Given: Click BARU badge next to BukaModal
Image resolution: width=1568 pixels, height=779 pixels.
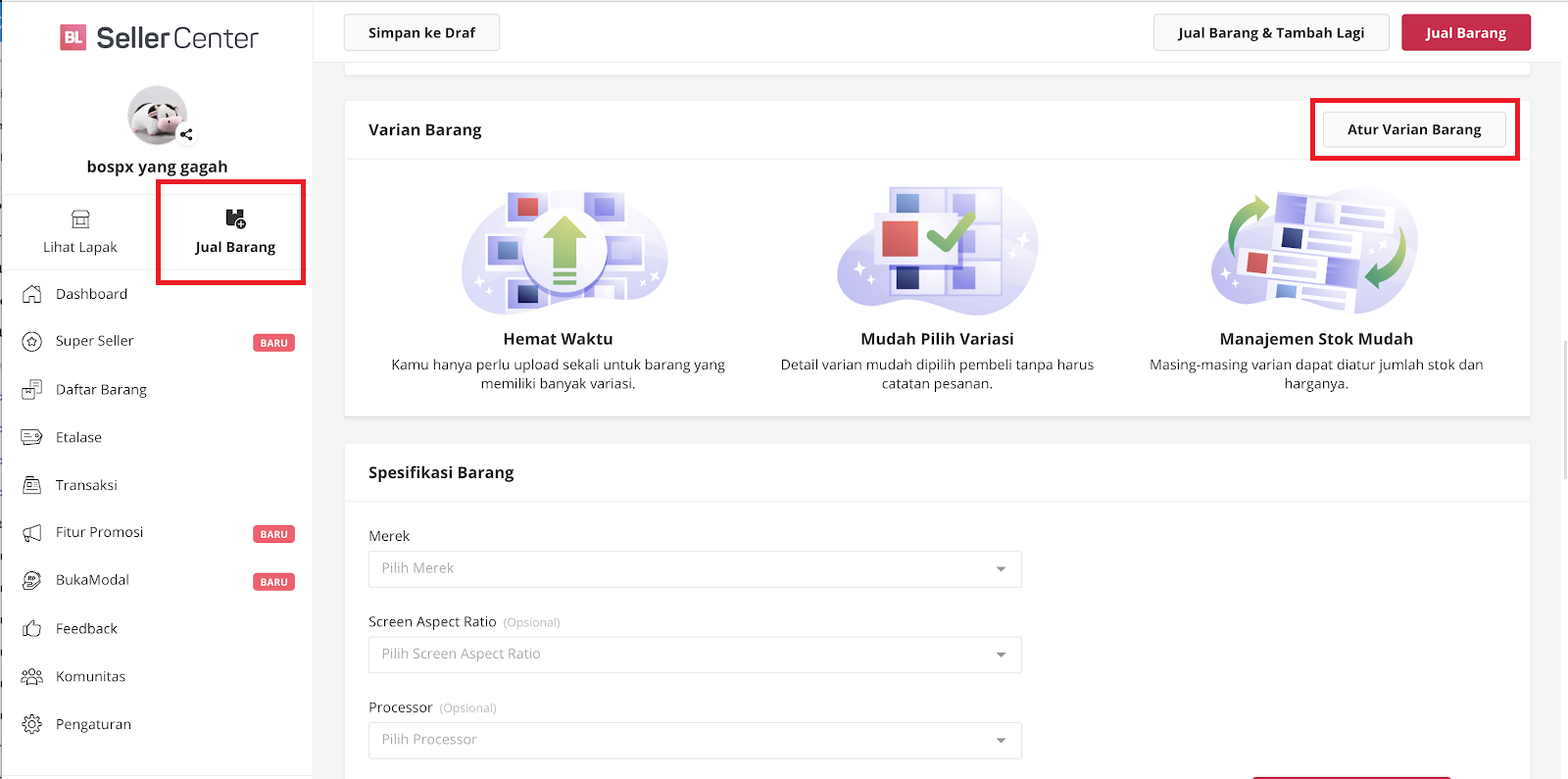Looking at the screenshot, I should tap(274, 582).
